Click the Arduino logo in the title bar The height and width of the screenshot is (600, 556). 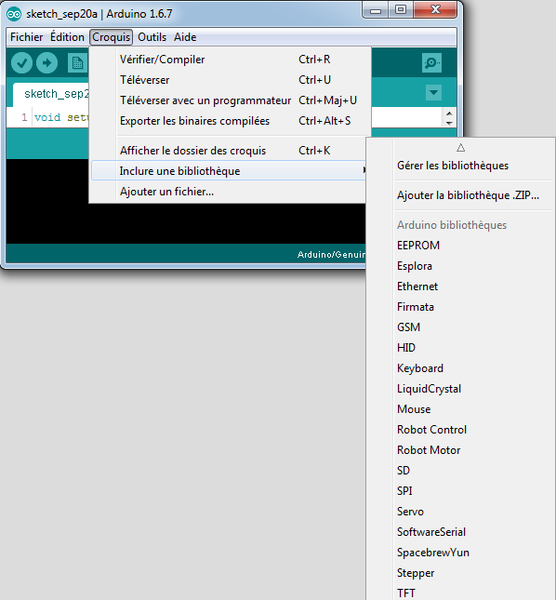click(x=14, y=14)
